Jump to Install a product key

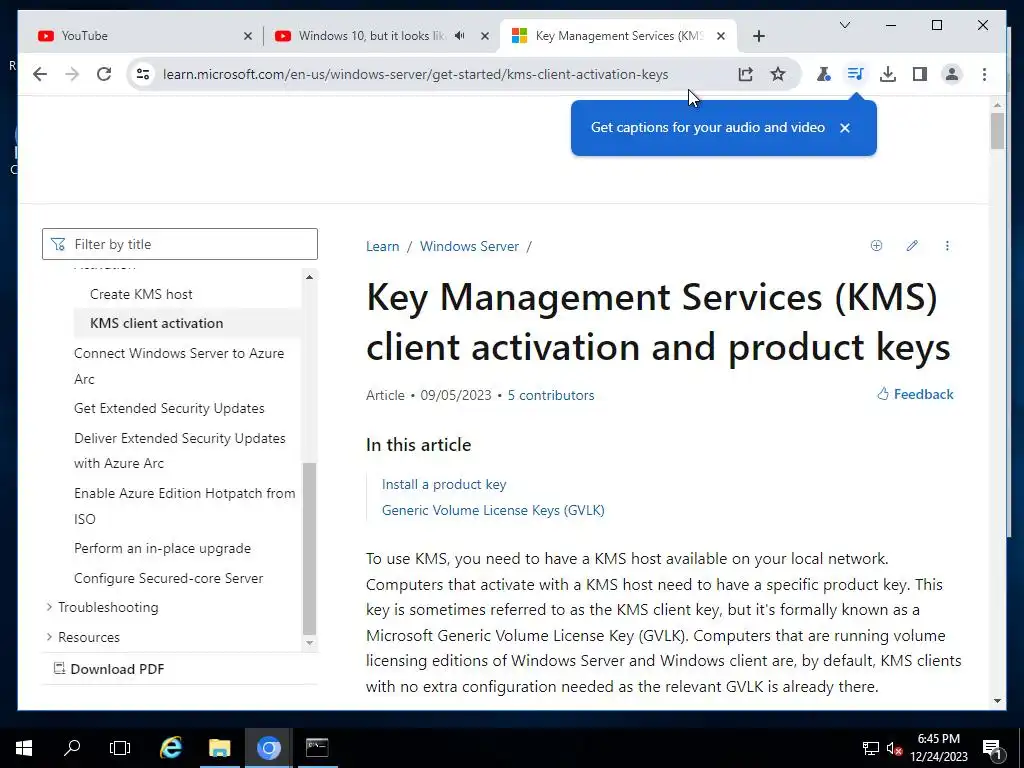(x=444, y=485)
